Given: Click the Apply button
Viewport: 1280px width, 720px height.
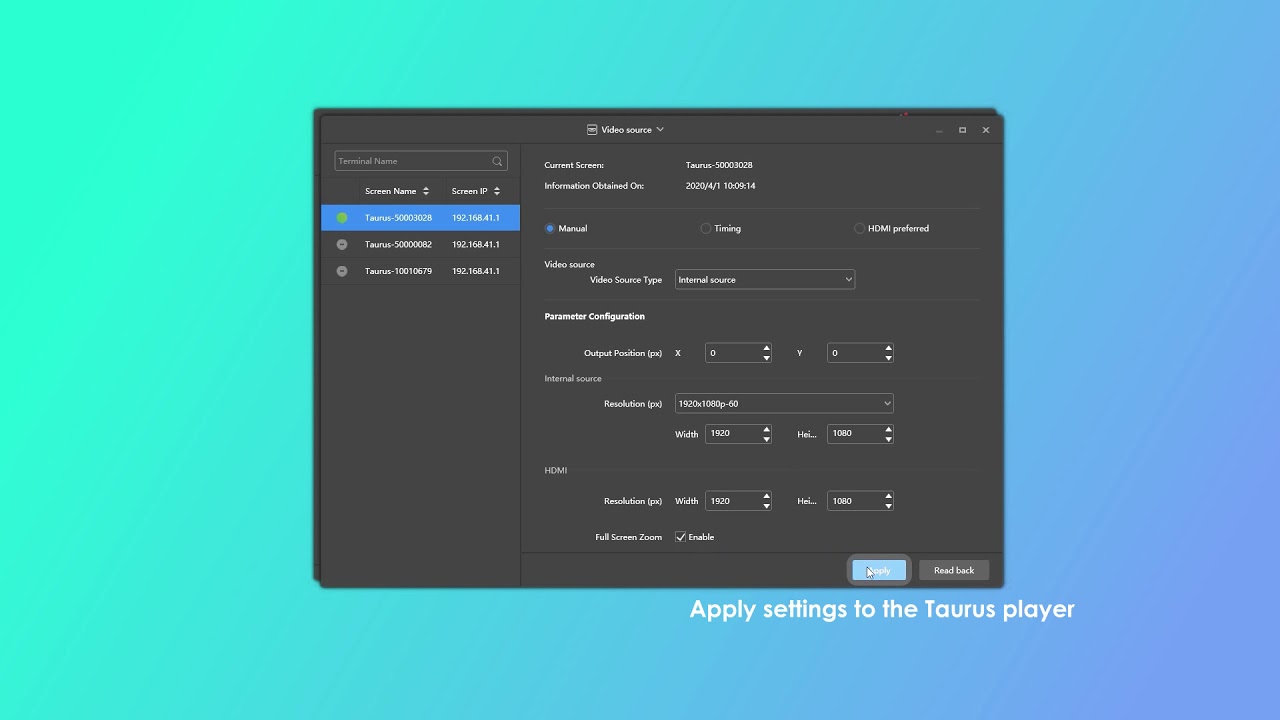Looking at the screenshot, I should coord(879,570).
